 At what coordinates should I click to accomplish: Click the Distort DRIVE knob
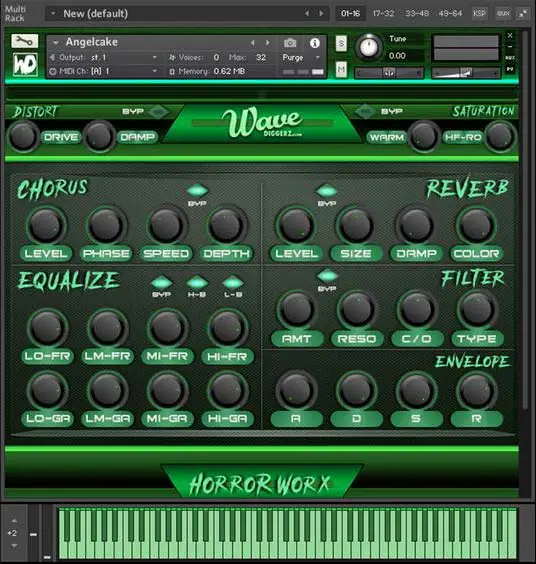pyautogui.click(x=23, y=136)
